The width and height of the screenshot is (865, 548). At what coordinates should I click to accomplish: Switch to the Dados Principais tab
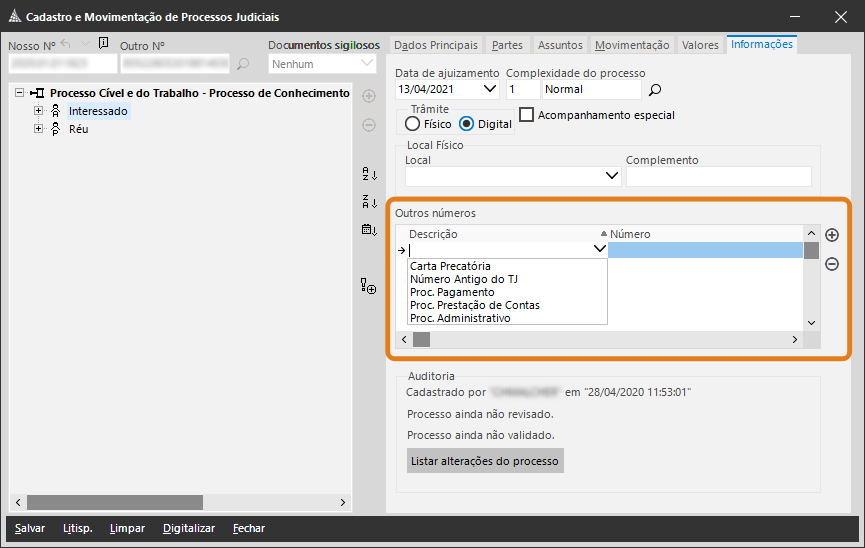436,45
